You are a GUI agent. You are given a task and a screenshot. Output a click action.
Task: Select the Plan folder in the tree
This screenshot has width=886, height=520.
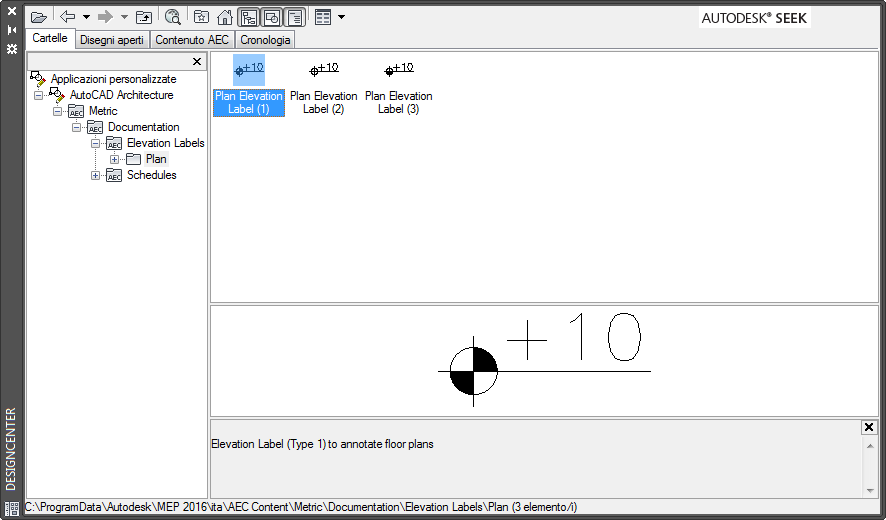click(156, 159)
